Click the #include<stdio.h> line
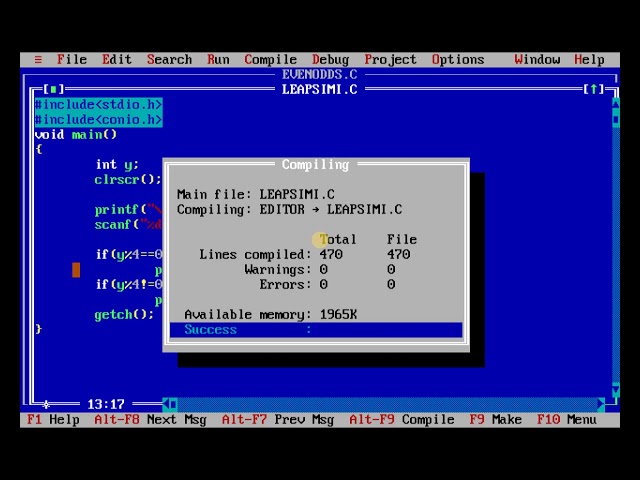The width and height of the screenshot is (640, 480). [x=98, y=104]
